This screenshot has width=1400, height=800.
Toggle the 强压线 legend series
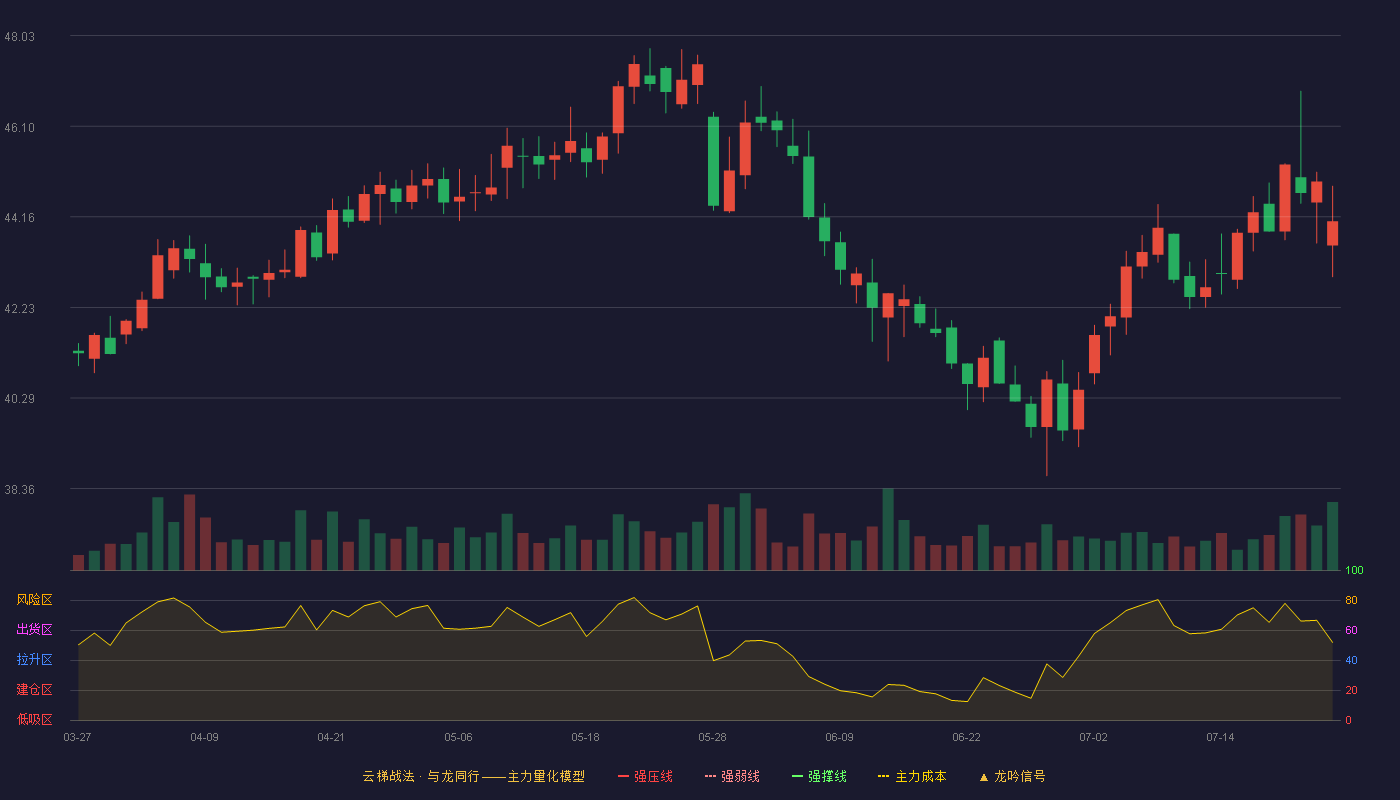645,776
